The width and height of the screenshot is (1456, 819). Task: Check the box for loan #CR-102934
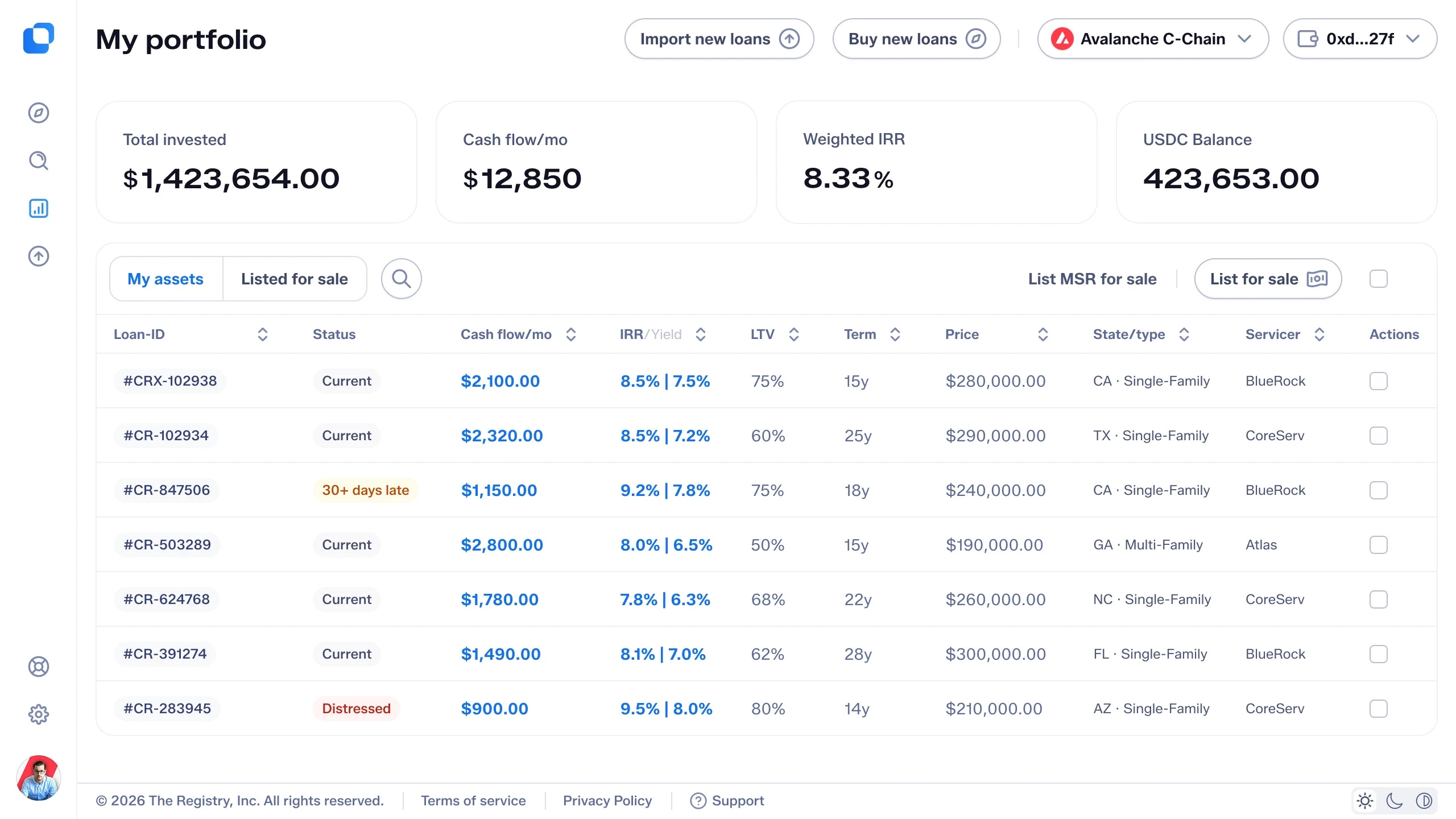(x=1379, y=436)
